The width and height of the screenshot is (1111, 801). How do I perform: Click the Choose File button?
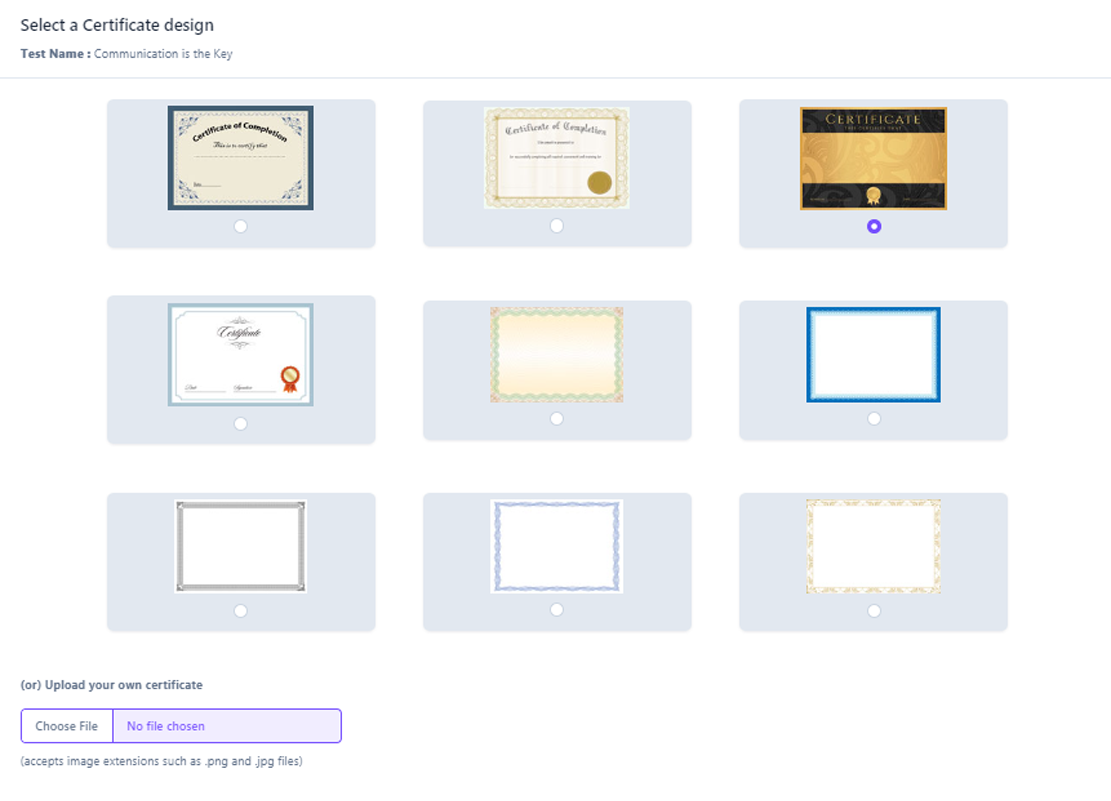(67, 726)
